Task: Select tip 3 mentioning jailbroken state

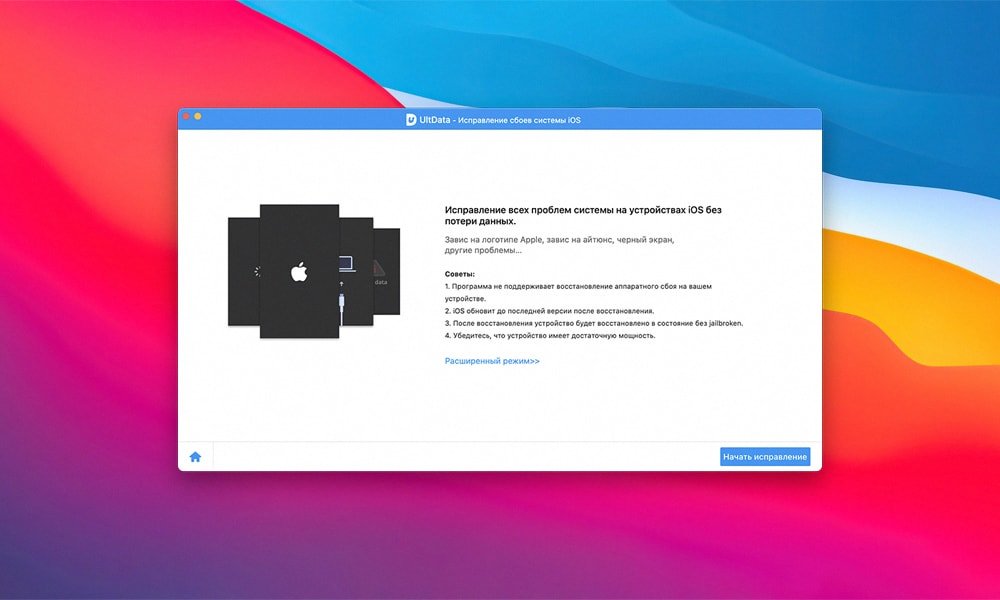Action: pos(594,323)
